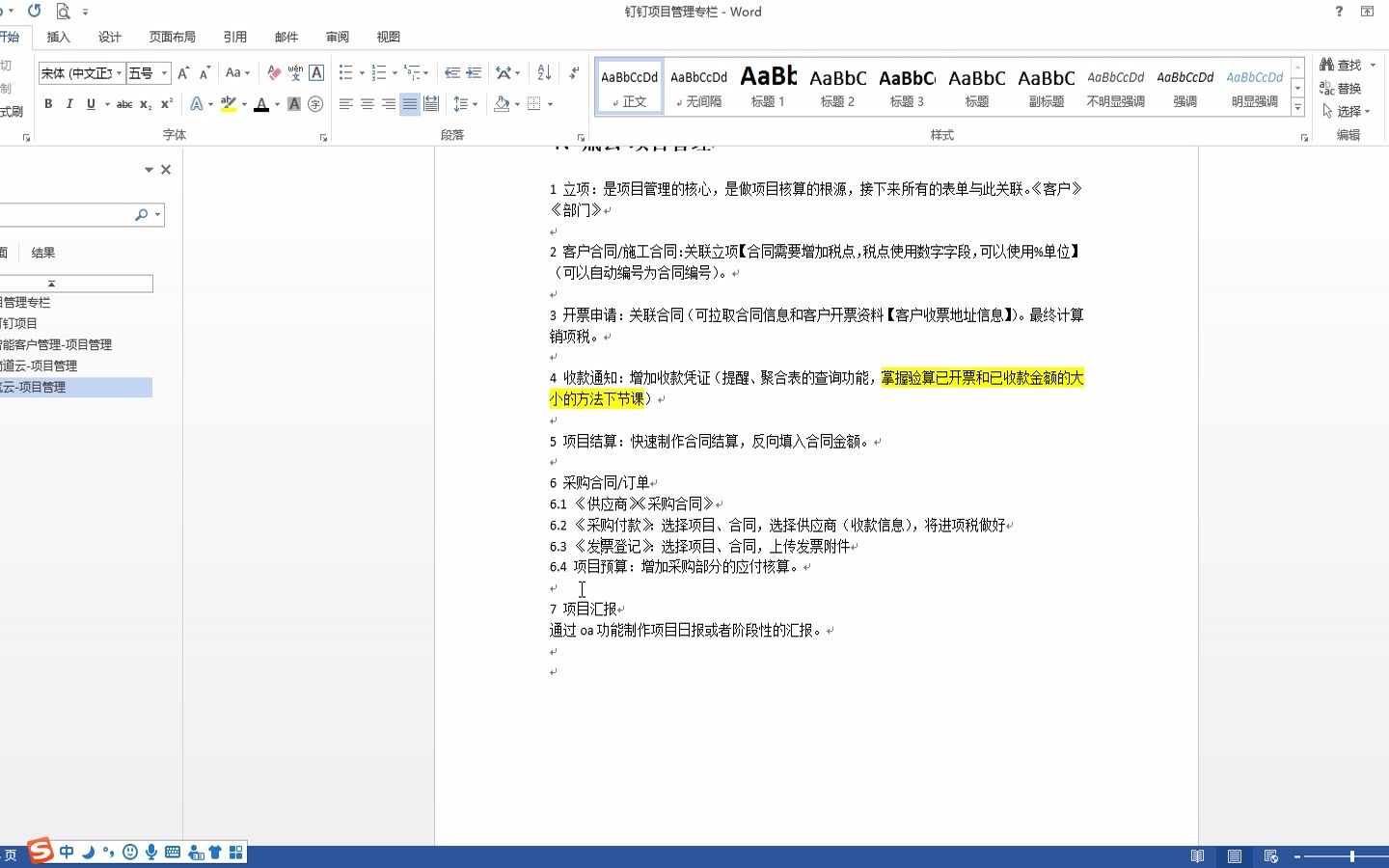This screenshot has width=1389, height=868.
Task: Toggle strikethrough text formatting
Action: [x=124, y=104]
